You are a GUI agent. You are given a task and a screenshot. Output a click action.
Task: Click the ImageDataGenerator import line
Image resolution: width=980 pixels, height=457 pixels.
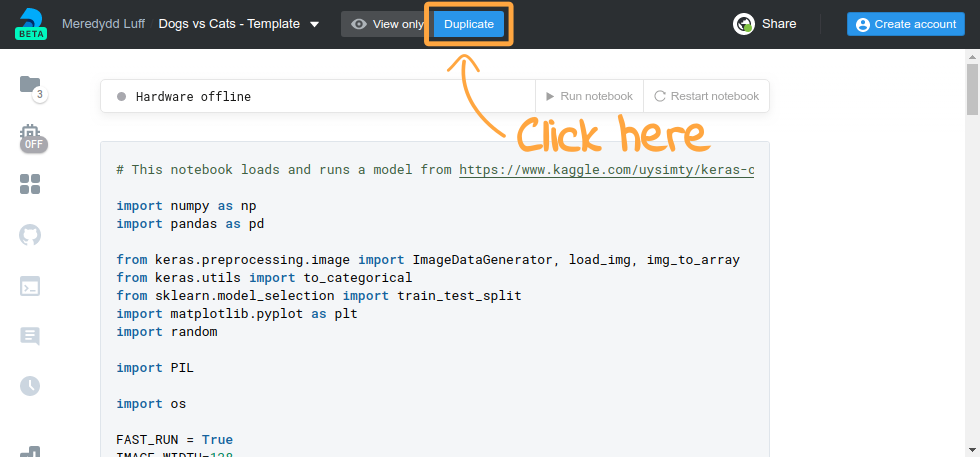point(428,260)
